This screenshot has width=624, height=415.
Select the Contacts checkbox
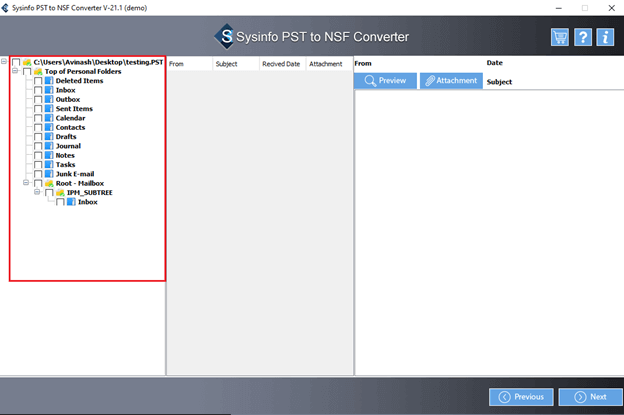tap(38, 127)
